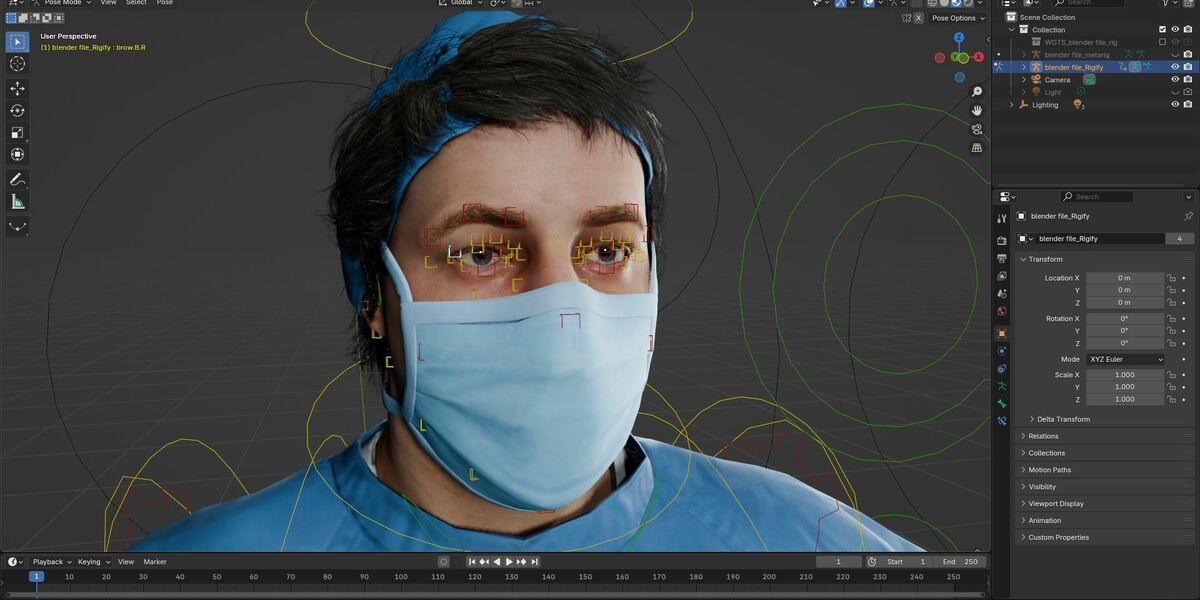The width and height of the screenshot is (1200, 600).
Task: Choose the Move tool
Action: [17, 88]
